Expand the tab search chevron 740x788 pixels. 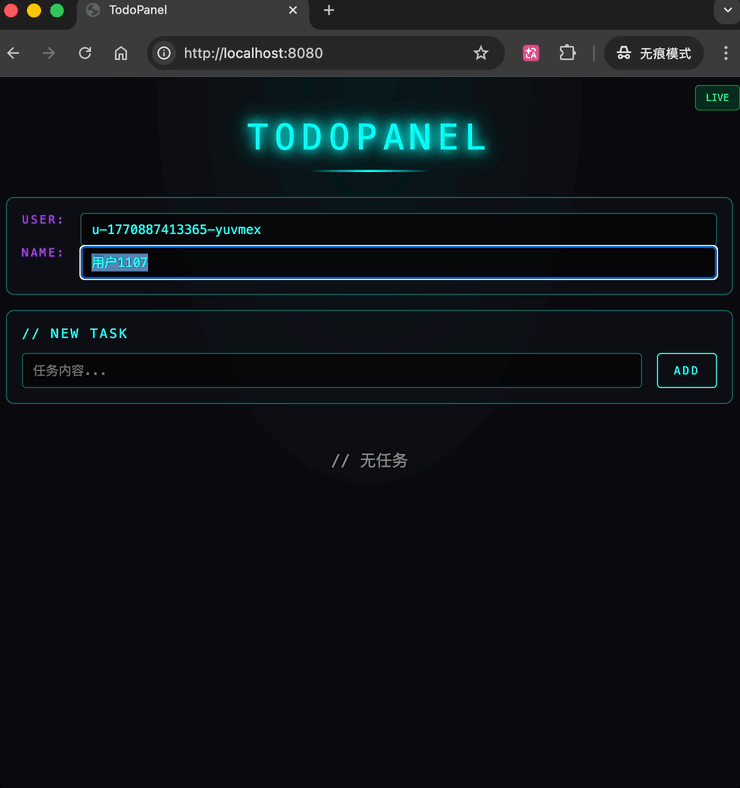[726, 11]
